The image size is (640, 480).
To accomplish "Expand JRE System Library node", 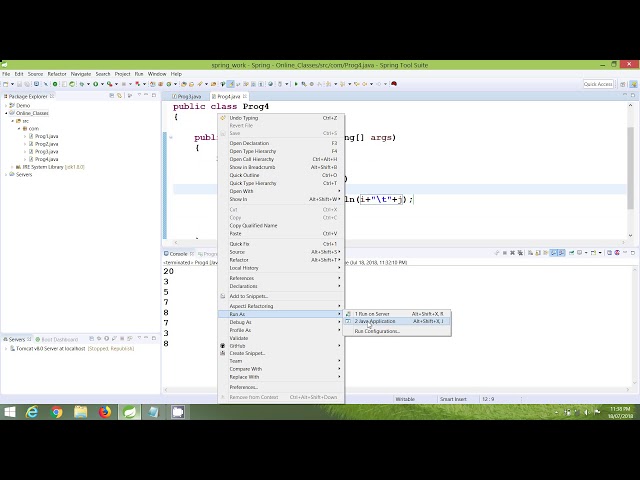I will coord(12,167).
